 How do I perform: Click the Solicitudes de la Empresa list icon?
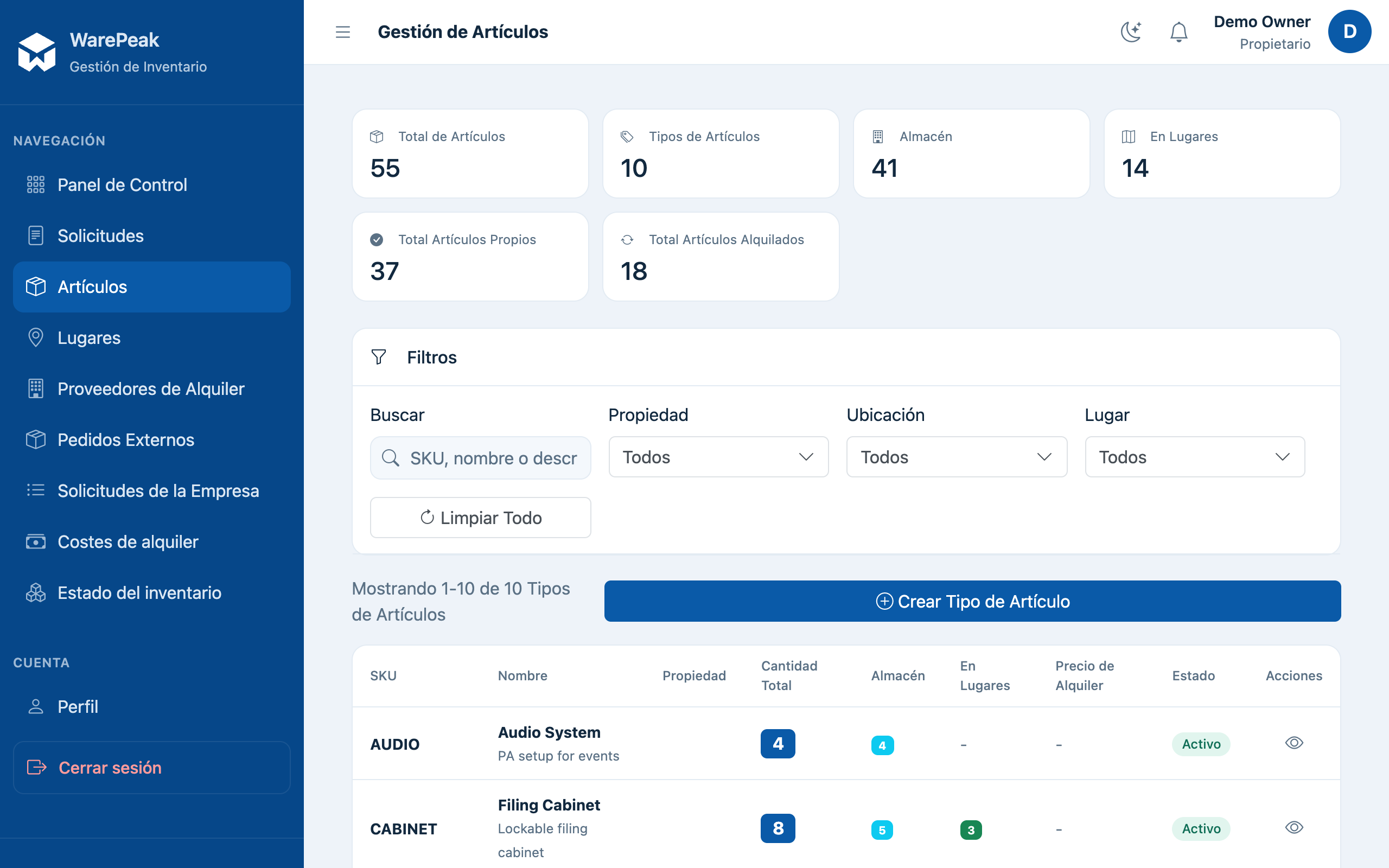click(36, 491)
